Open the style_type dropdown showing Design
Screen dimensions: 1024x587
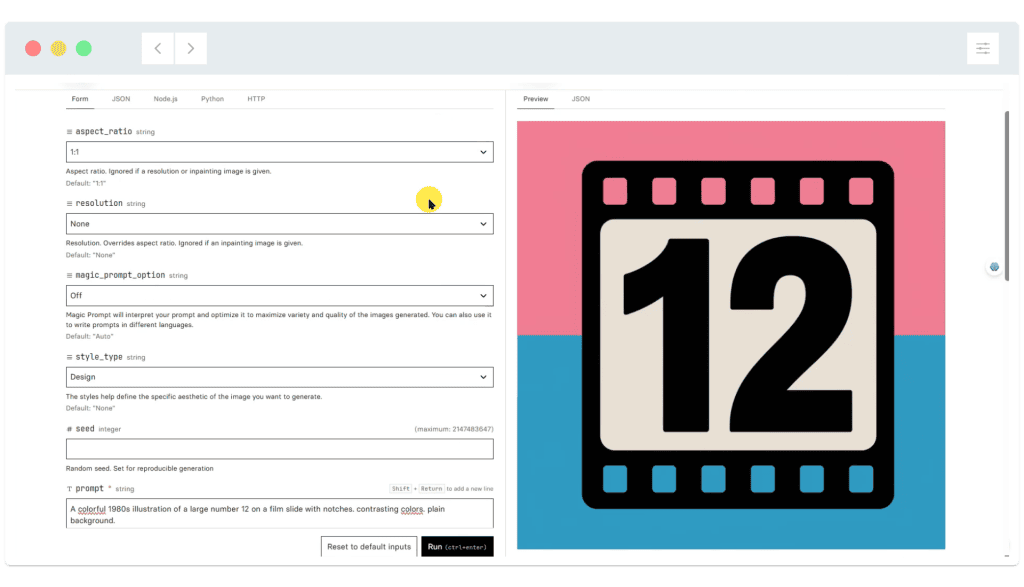pyautogui.click(x=280, y=377)
